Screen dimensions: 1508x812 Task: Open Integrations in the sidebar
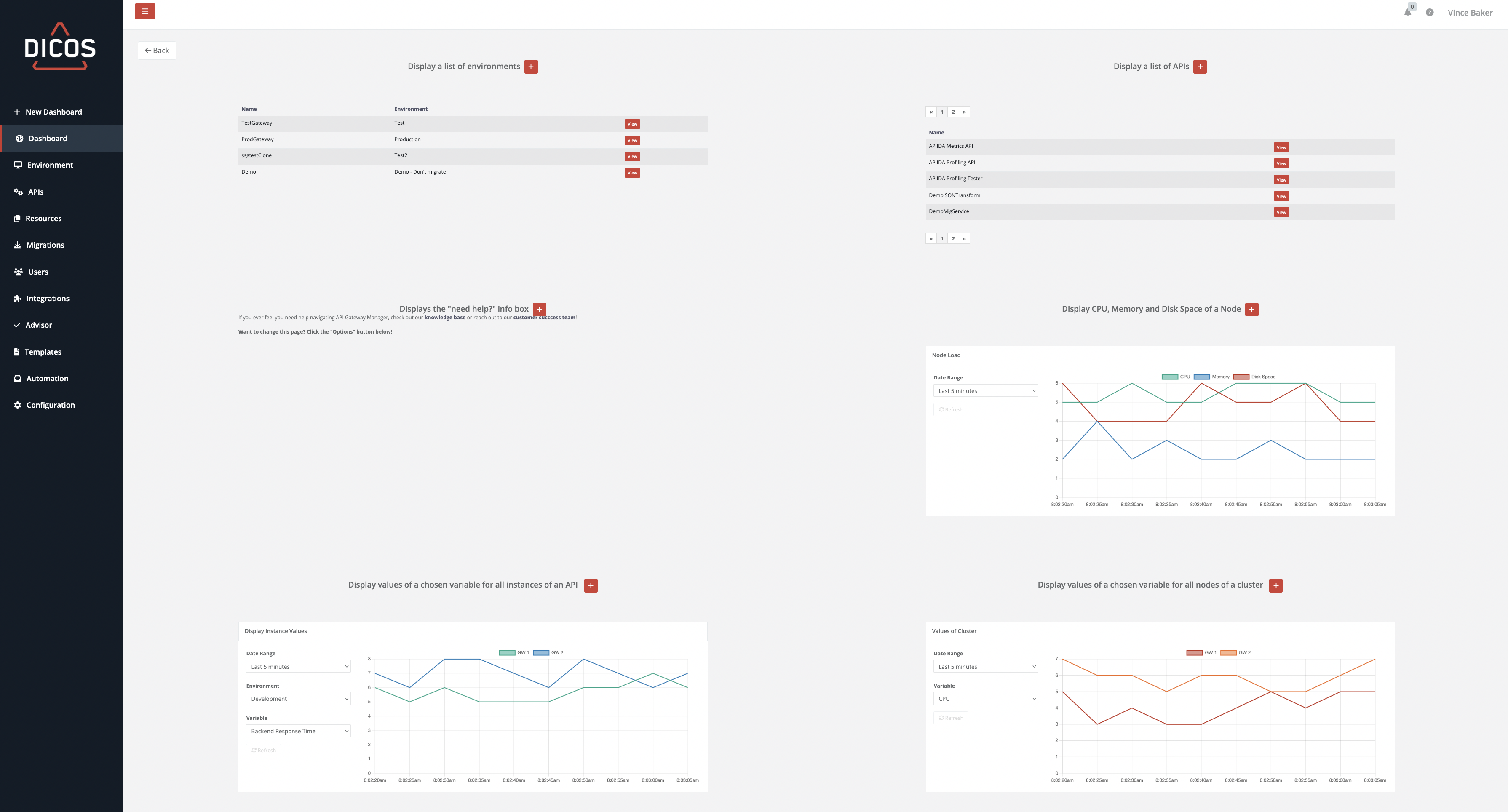[48, 299]
